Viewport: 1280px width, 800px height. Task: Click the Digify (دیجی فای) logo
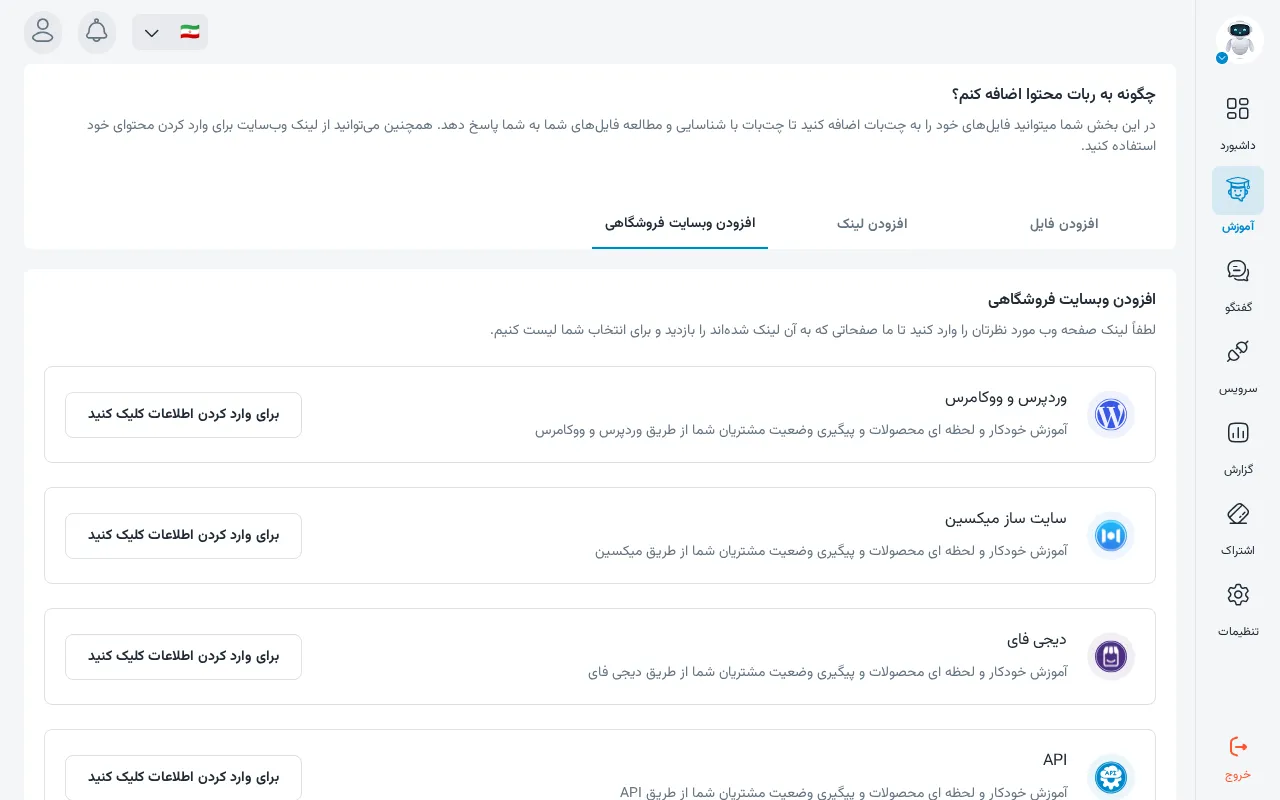[x=1111, y=656]
